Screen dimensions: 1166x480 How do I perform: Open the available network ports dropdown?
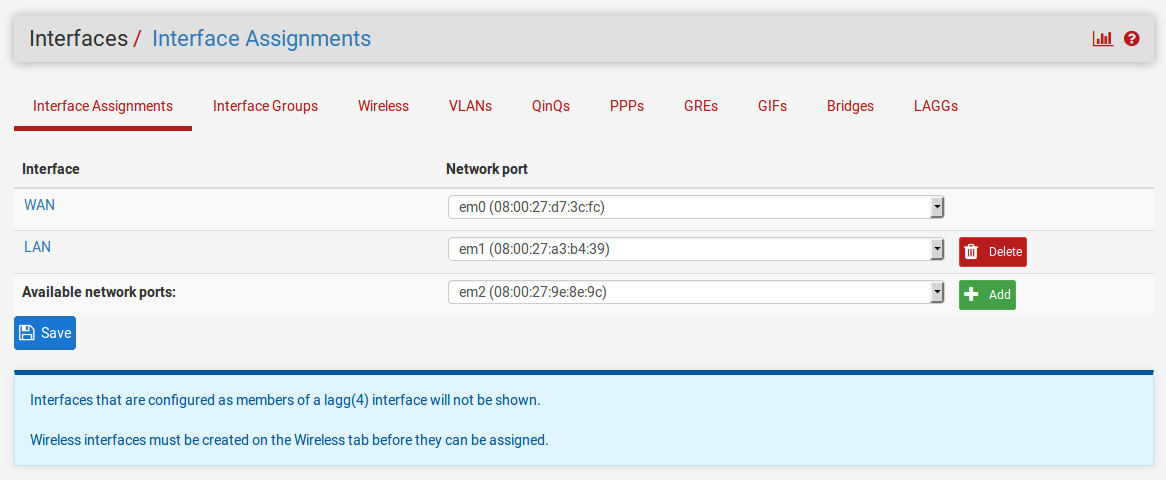[696, 292]
